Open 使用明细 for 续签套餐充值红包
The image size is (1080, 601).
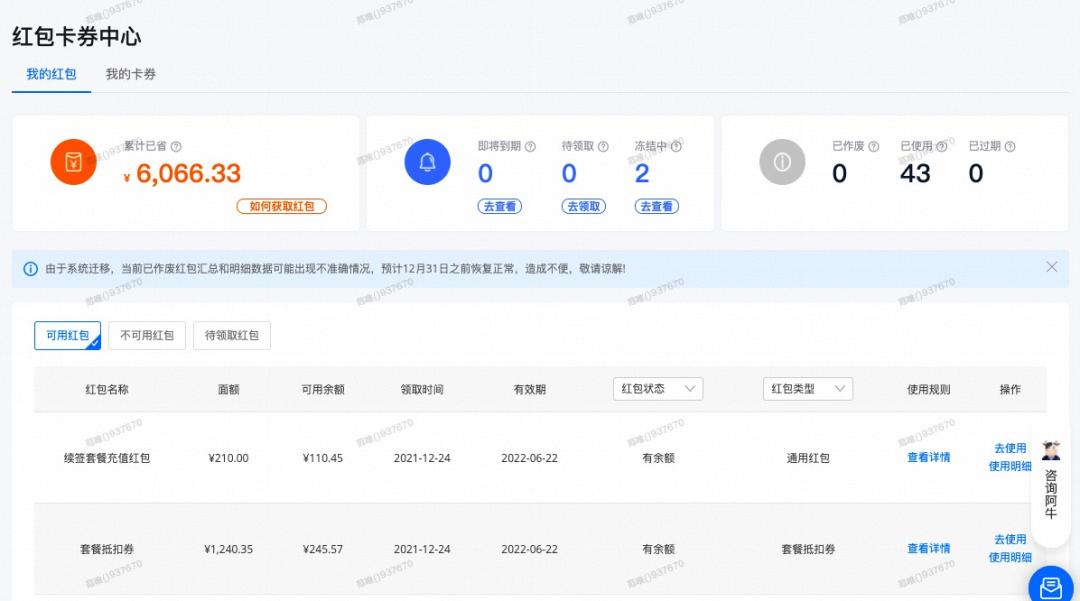[x=1009, y=468]
